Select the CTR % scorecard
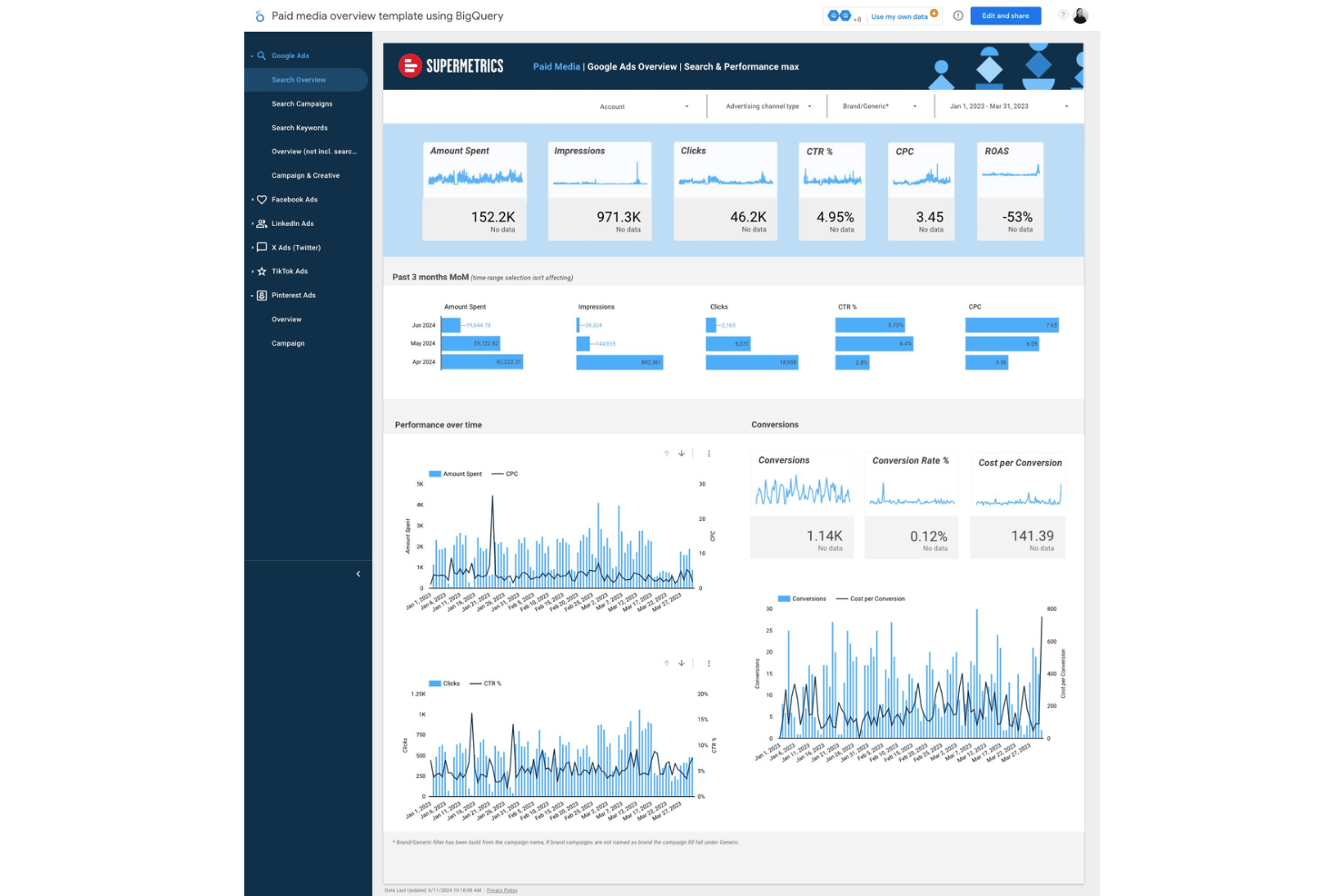This screenshot has width=1344, height=896. pyautogui.click(x=832, y=191)
